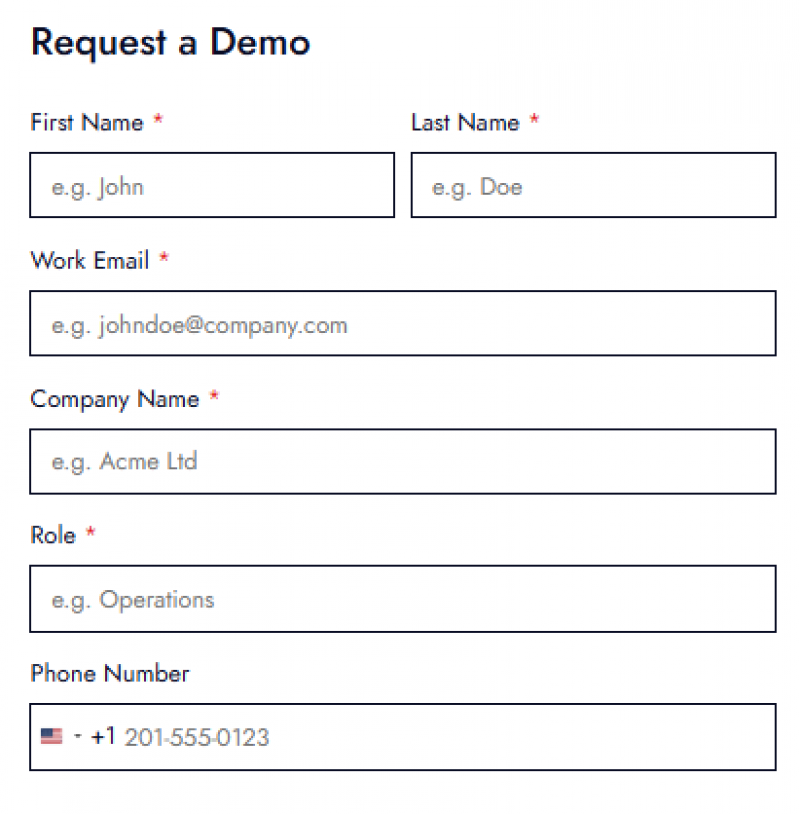Click the red asterisk beside First Name

coord(158,121)
